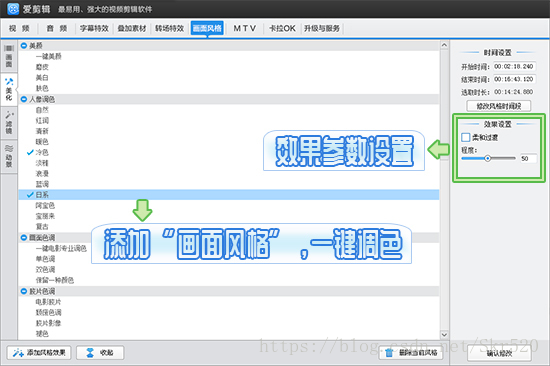Click the 删除当前风格 button
Viewport: 550px width, 366px height.
point(411,353)
